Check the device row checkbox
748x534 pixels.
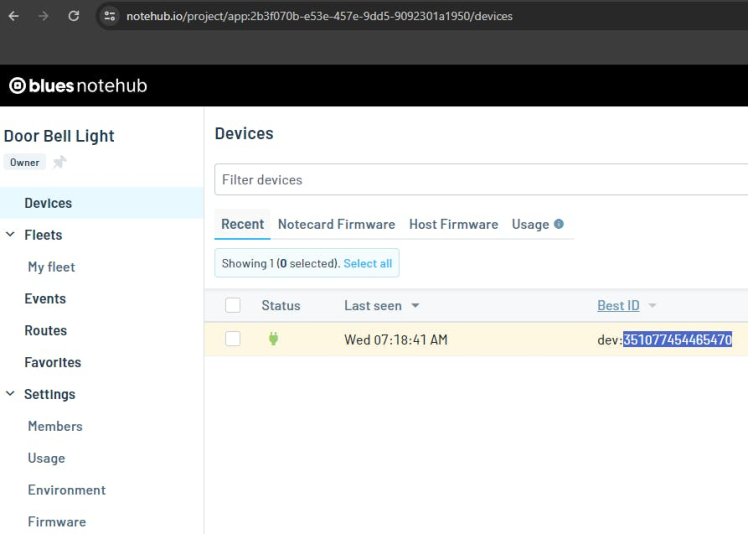click(x=233, y=339)
